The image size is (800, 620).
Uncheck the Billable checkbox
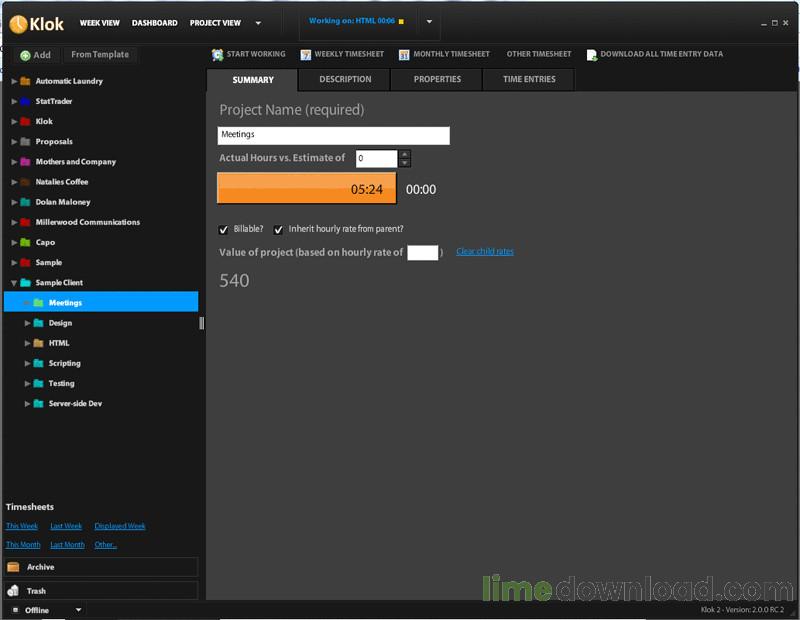(x=223, y=230)
